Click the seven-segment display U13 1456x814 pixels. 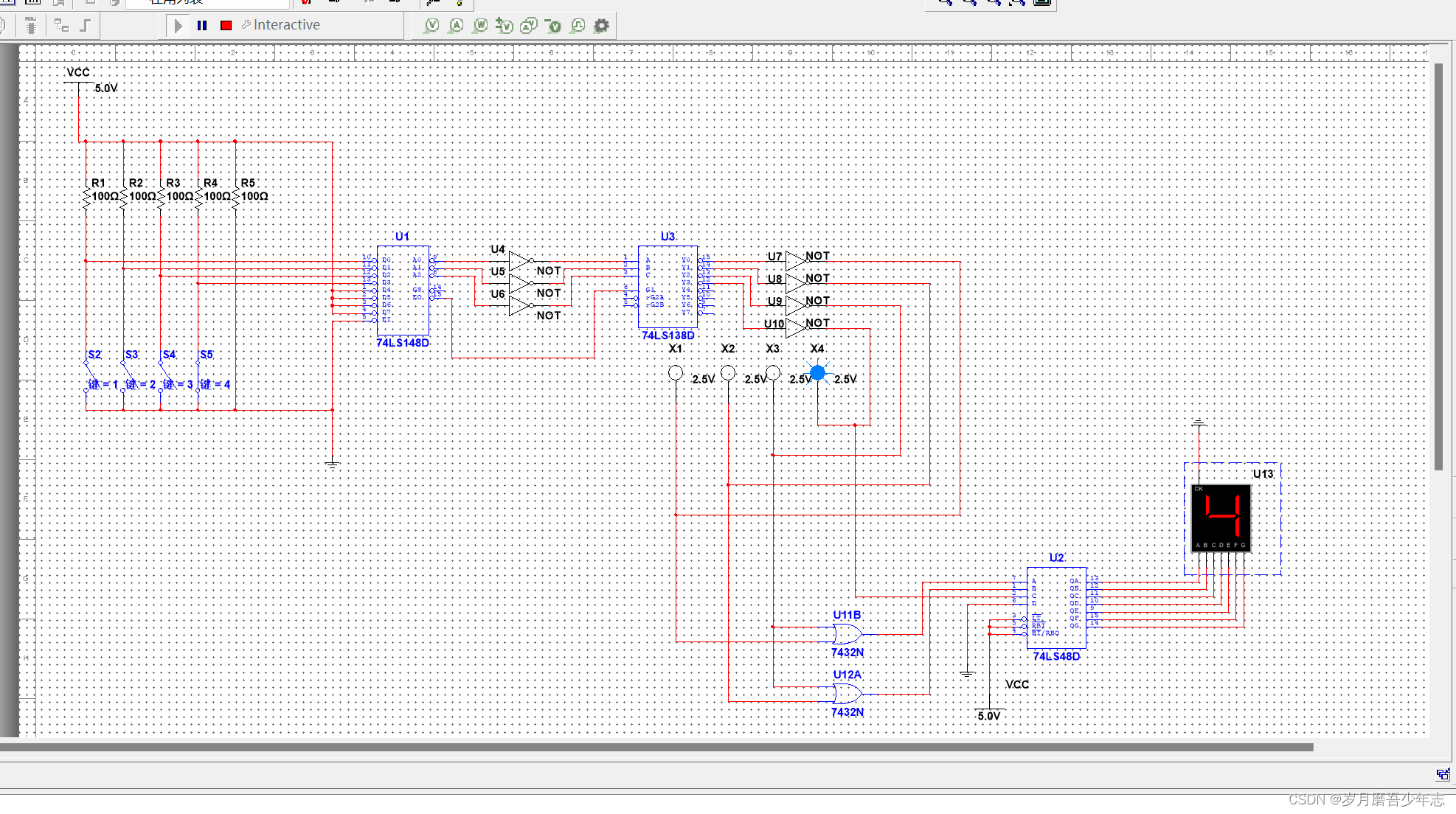[x=1221, y=518]
